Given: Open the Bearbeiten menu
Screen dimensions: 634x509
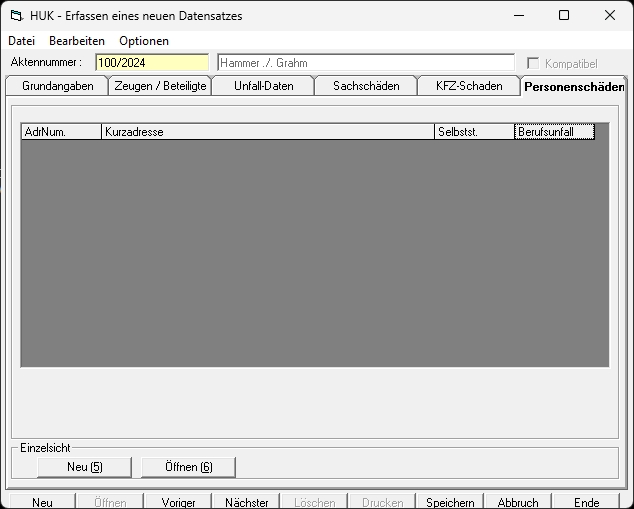Looking at the screenshot, I should tap(77, 41).
